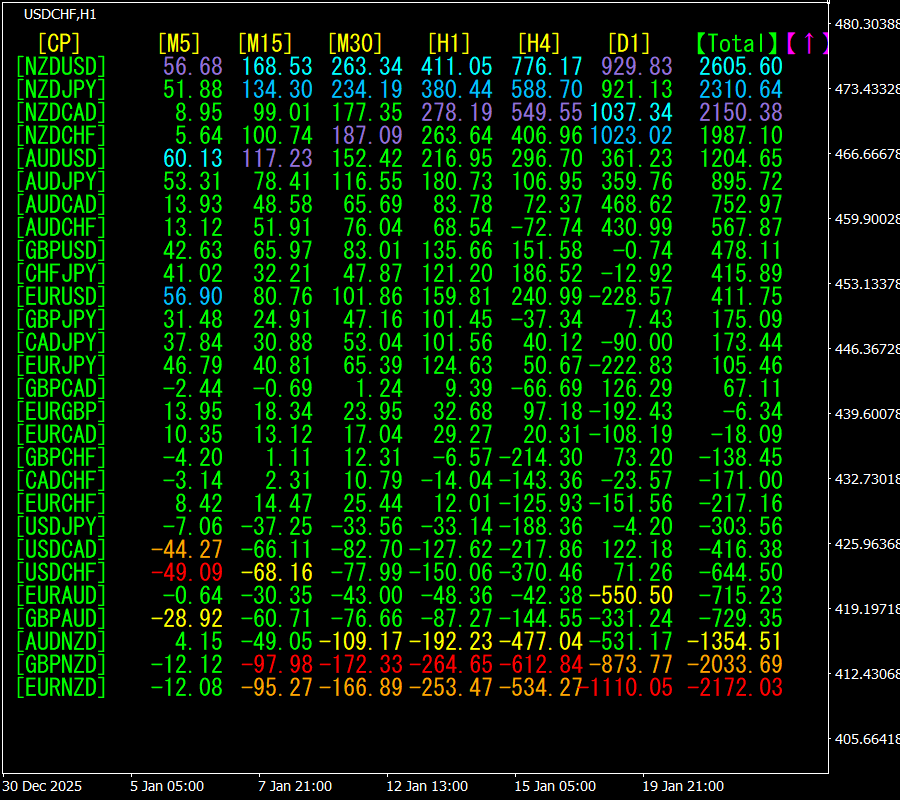Select the [CP] column header
Image resolution: width=900 pixels, height=800 pixels.
point(59,44)
